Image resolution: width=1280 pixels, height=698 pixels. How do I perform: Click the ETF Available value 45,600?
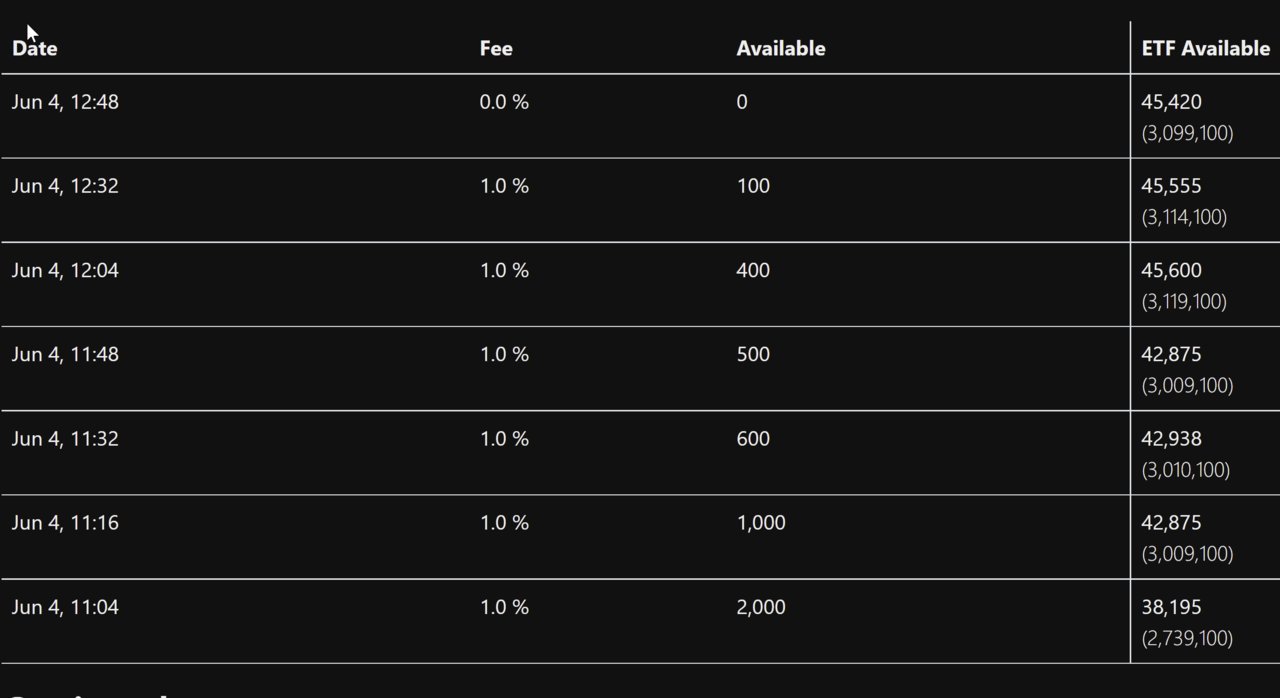coord(1171,270)
